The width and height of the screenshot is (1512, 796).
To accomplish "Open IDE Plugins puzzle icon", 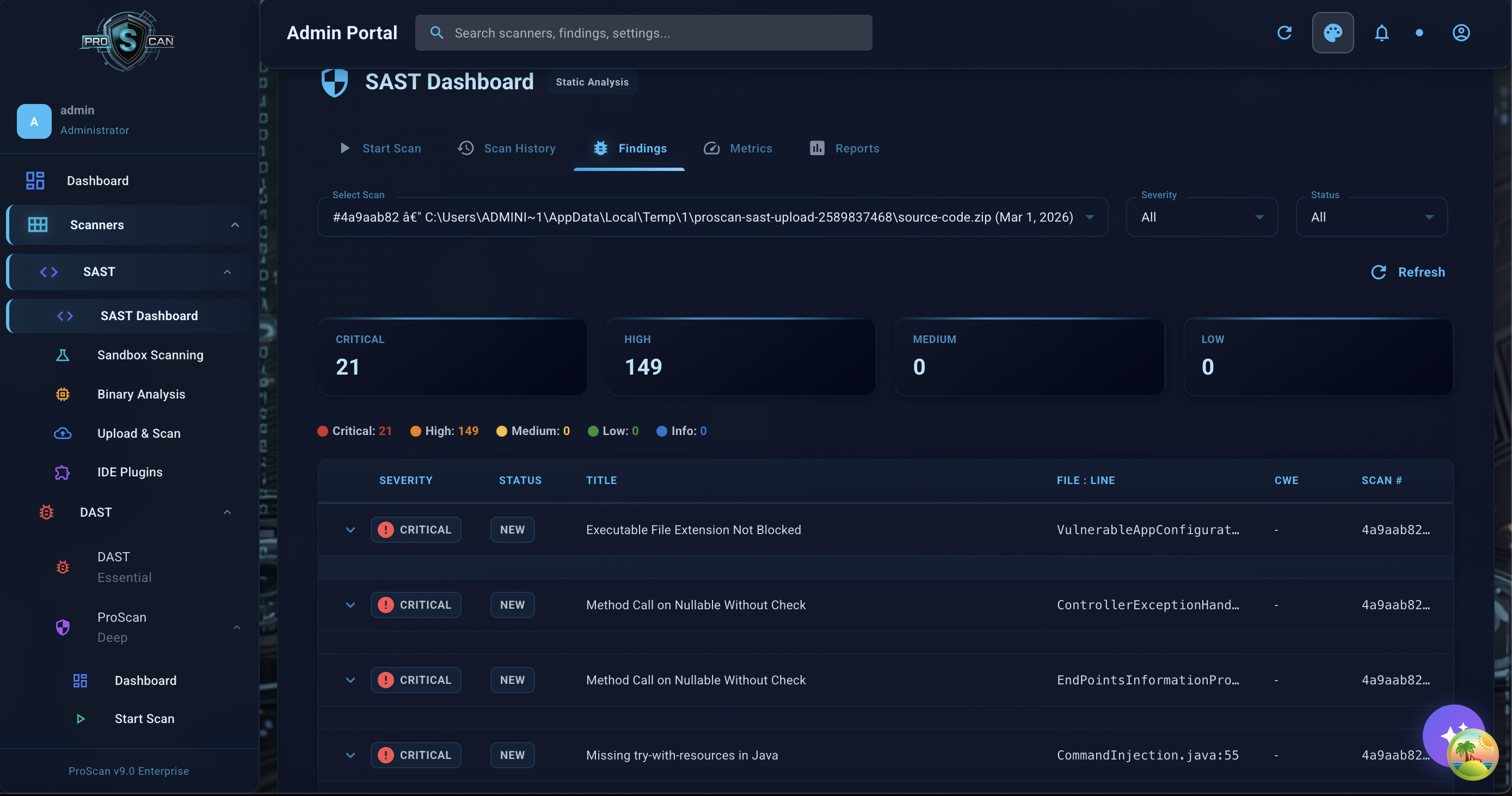I will [63, 473].
